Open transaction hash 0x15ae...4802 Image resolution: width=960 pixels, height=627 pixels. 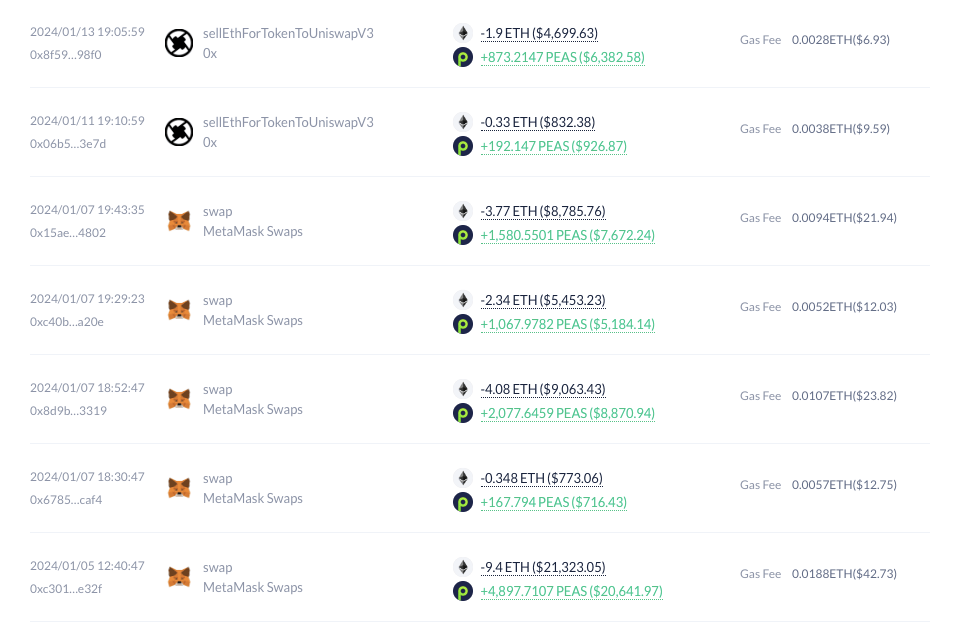click(x=68, y=233)
